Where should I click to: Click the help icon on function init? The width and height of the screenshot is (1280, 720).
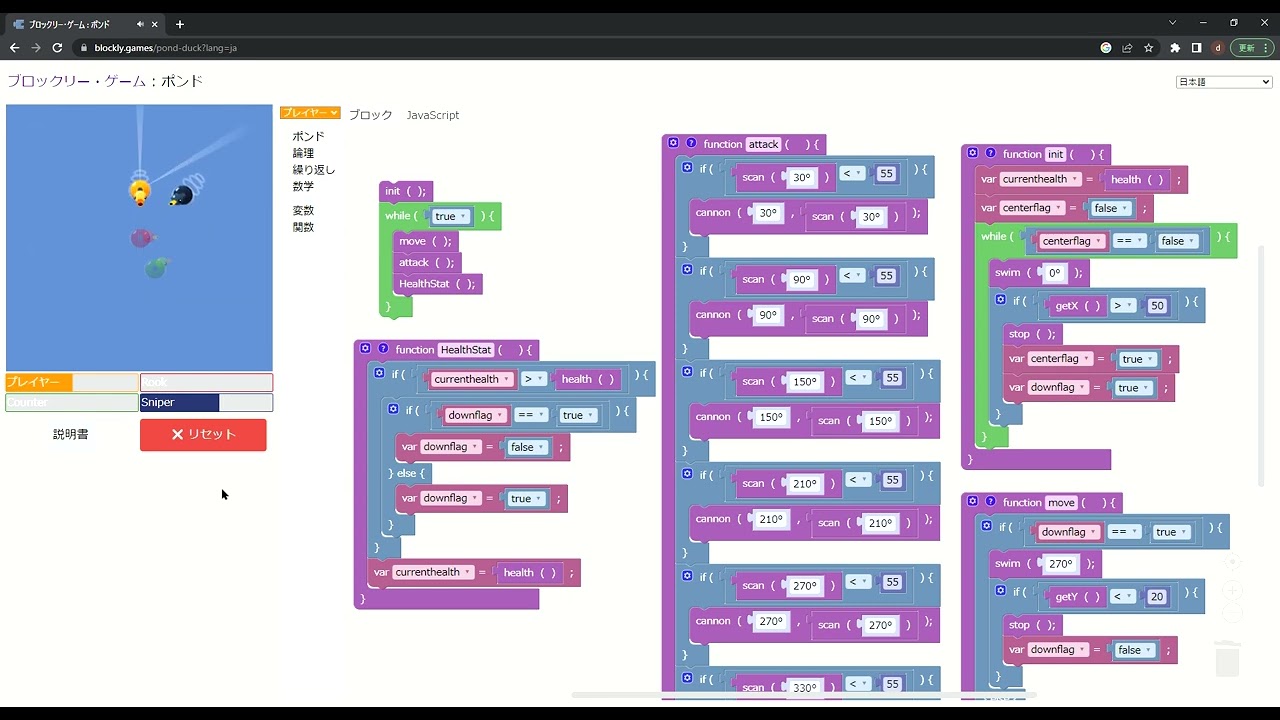991,154
